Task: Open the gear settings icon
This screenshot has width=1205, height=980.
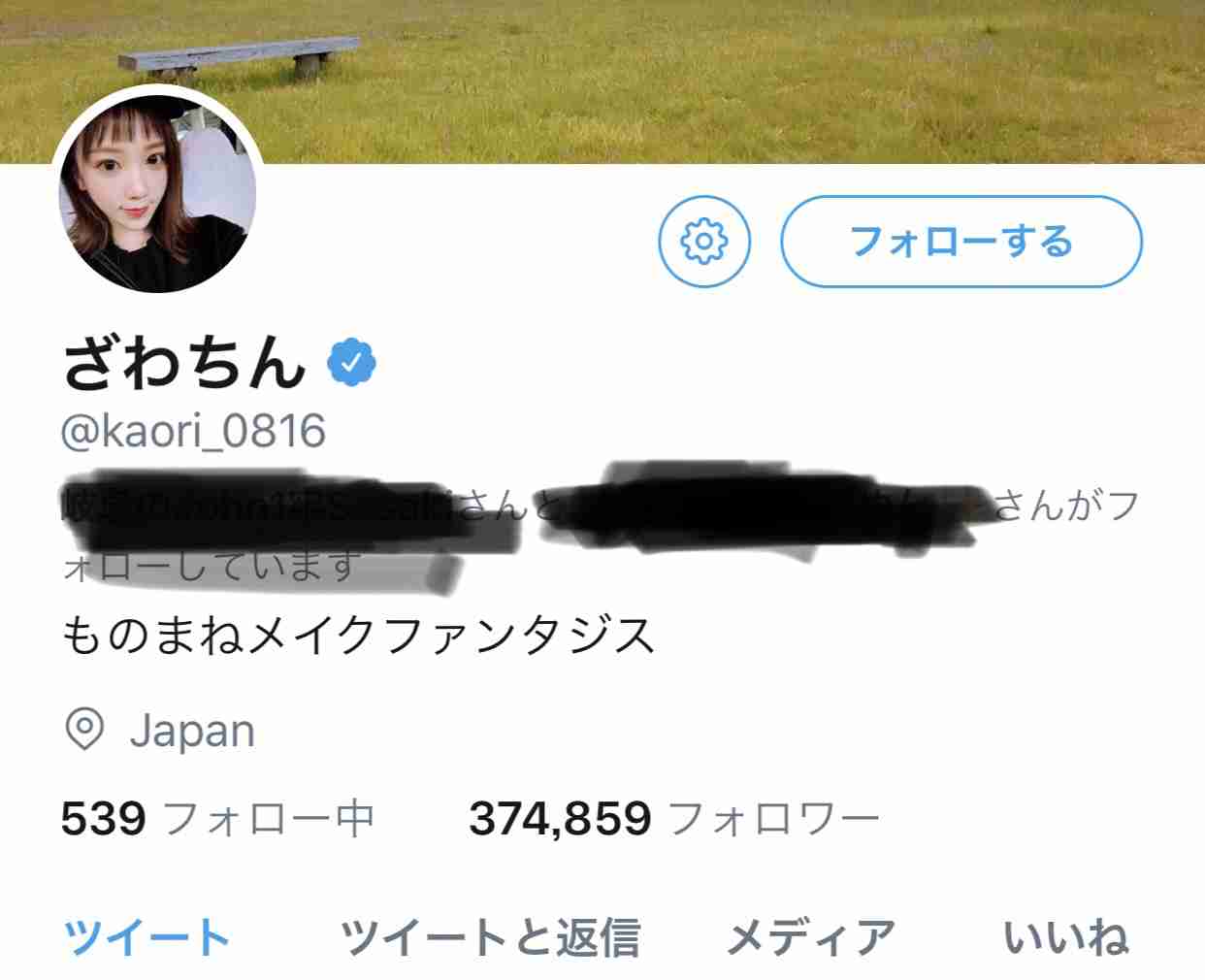Action: (x=705, y=242)
